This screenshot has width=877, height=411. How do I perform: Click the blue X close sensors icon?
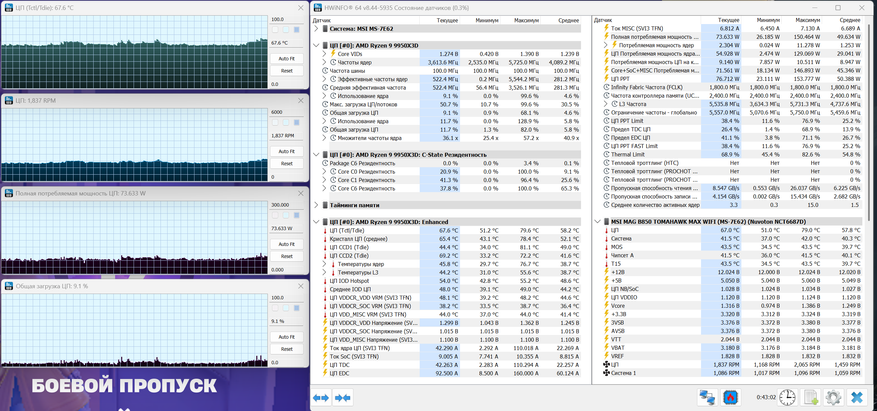point(857,397)
